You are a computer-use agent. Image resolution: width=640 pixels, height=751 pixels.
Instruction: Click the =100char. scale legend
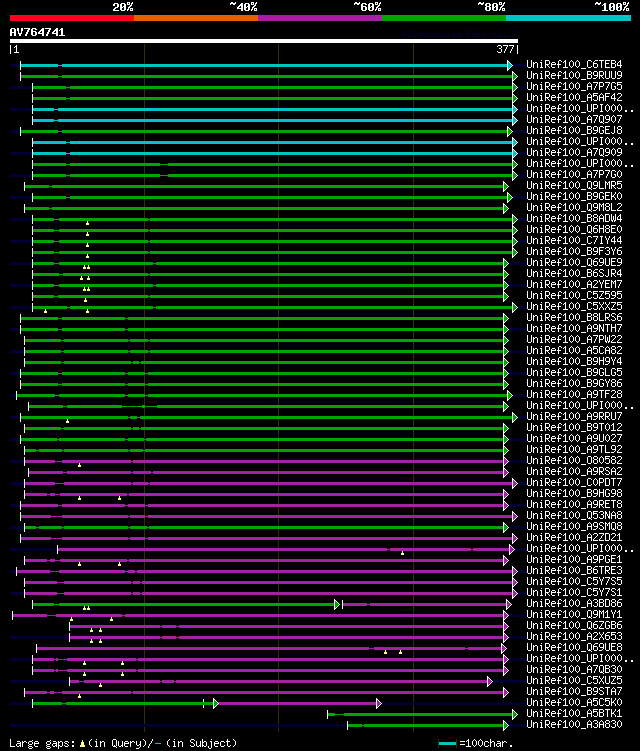point(476,744)
